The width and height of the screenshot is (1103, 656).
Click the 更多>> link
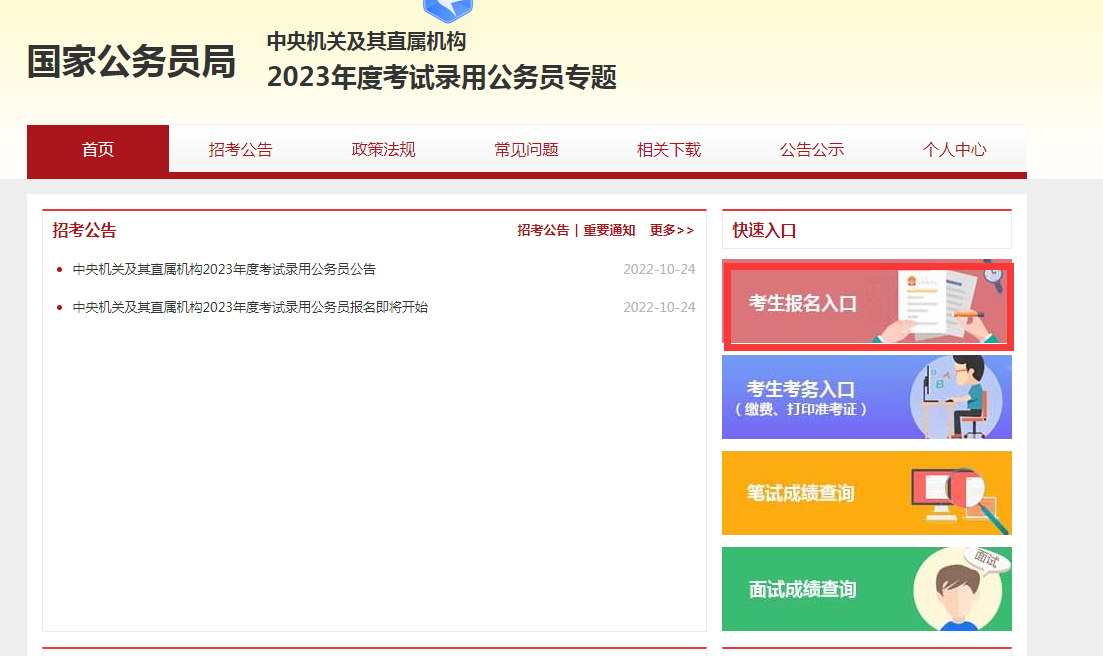point(672,230)
